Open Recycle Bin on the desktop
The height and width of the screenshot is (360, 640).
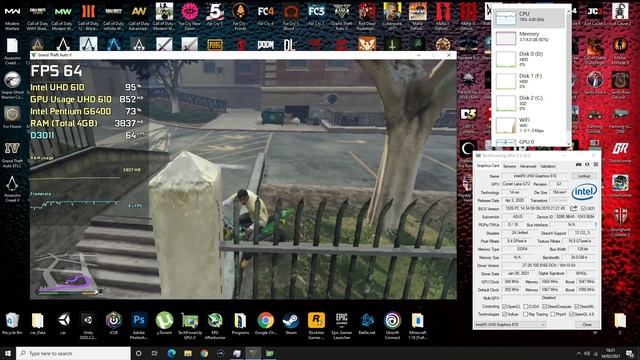click(12, 324)
